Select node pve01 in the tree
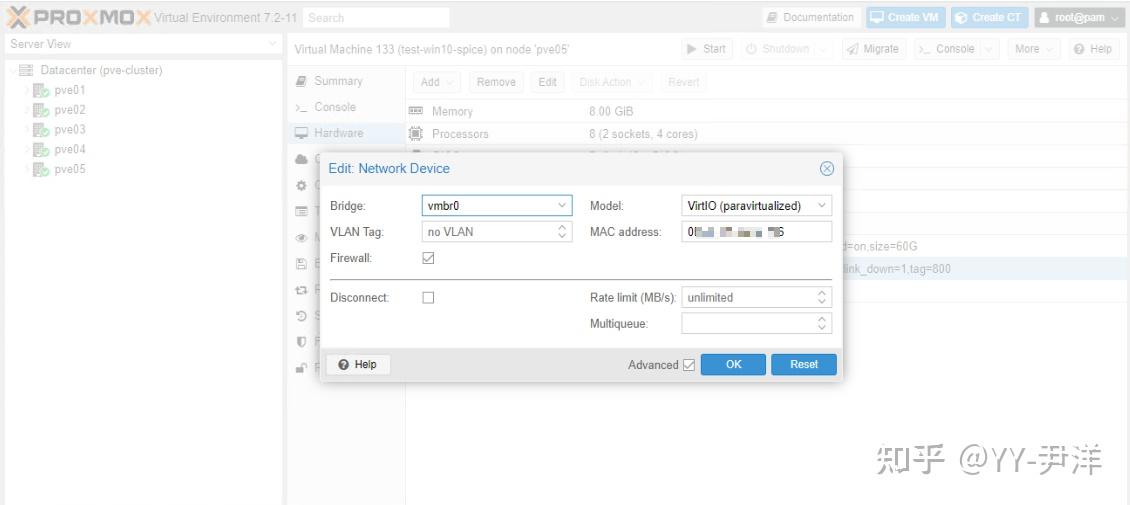 (x=70, y=91)
